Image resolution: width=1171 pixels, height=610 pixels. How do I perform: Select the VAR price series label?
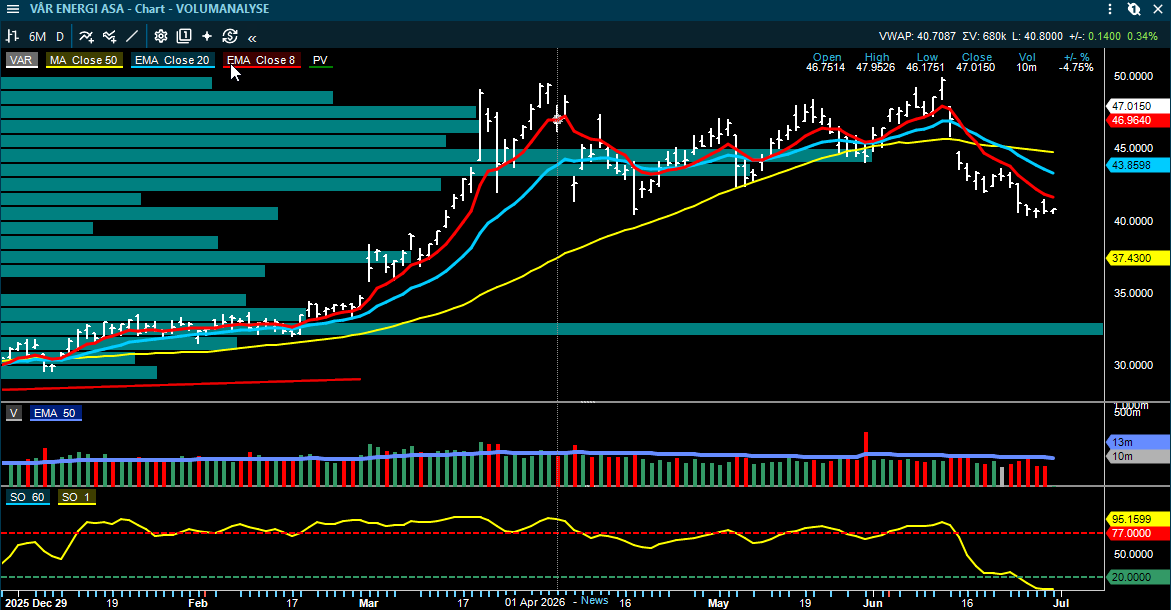click(21, 60)
